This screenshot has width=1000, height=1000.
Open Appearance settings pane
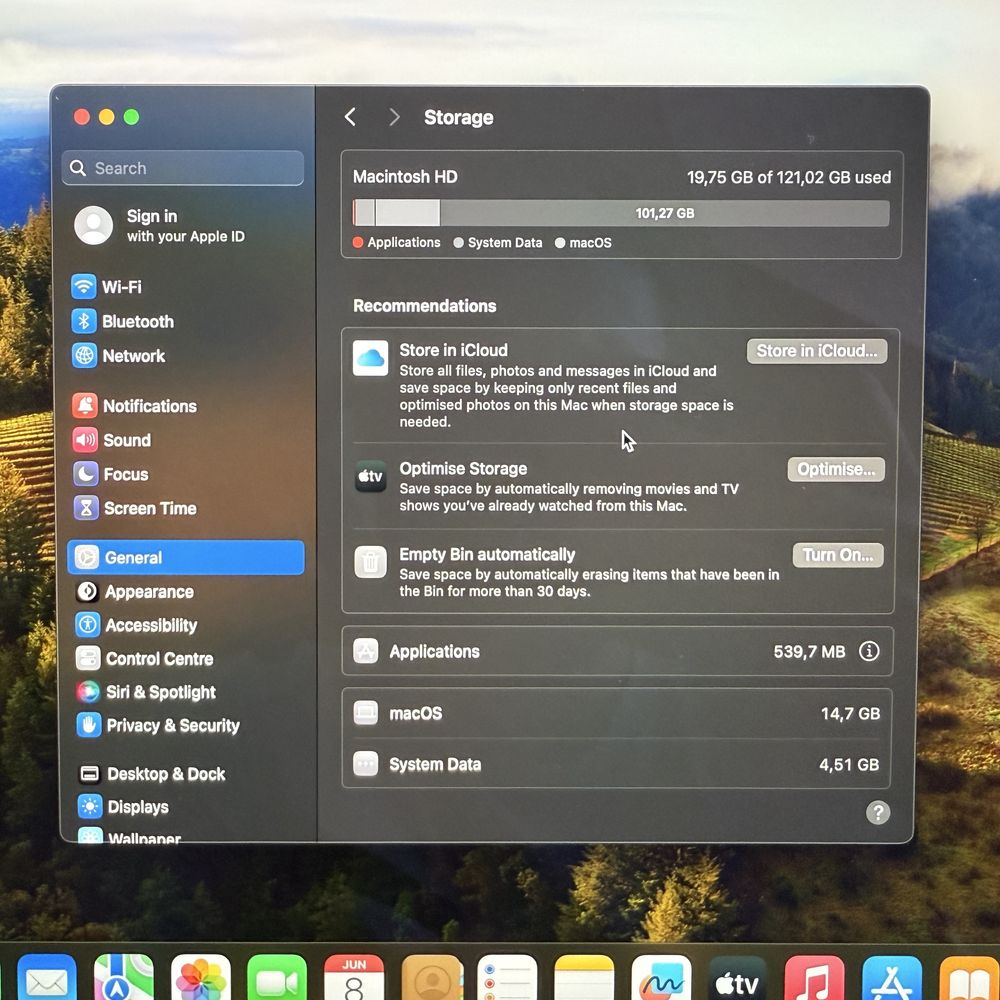[135, 592]
